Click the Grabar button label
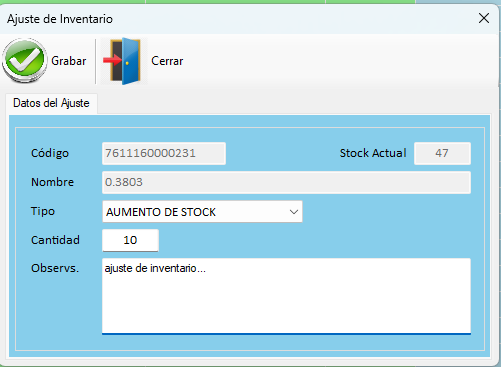 (69, 61)
